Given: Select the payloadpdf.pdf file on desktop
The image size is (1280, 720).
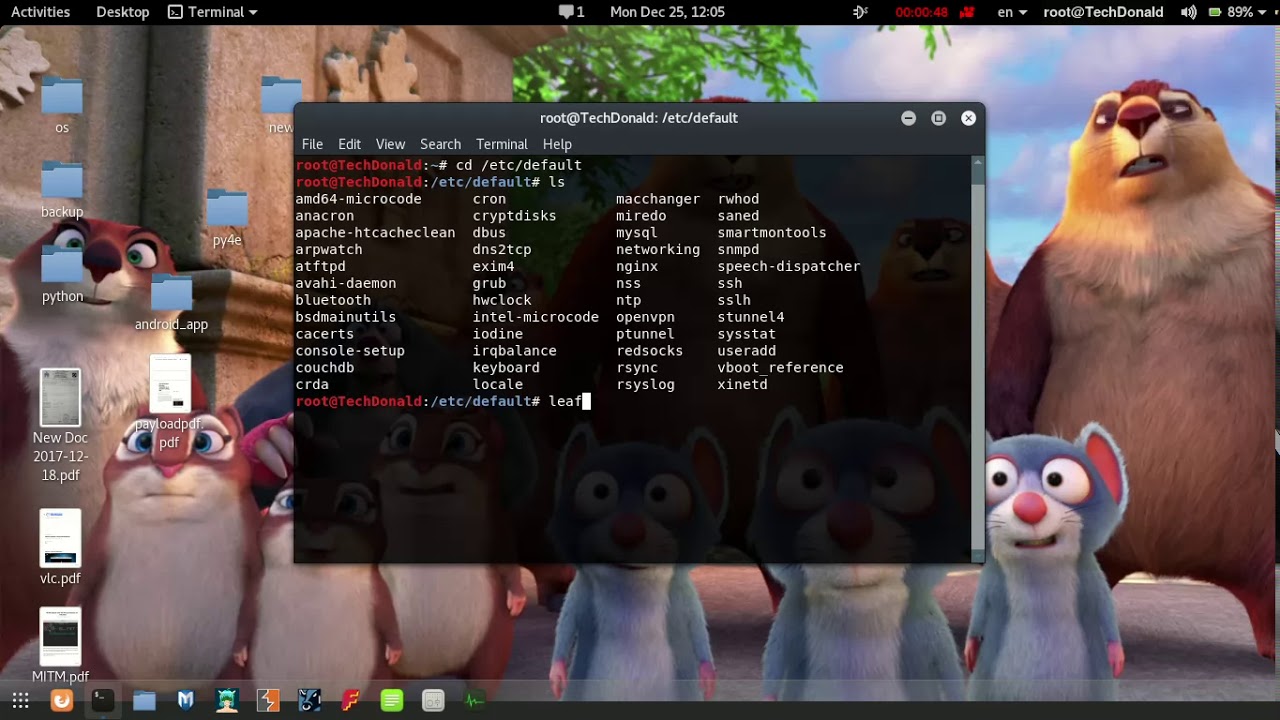Looking at the screenshot, I should [169, 403].
